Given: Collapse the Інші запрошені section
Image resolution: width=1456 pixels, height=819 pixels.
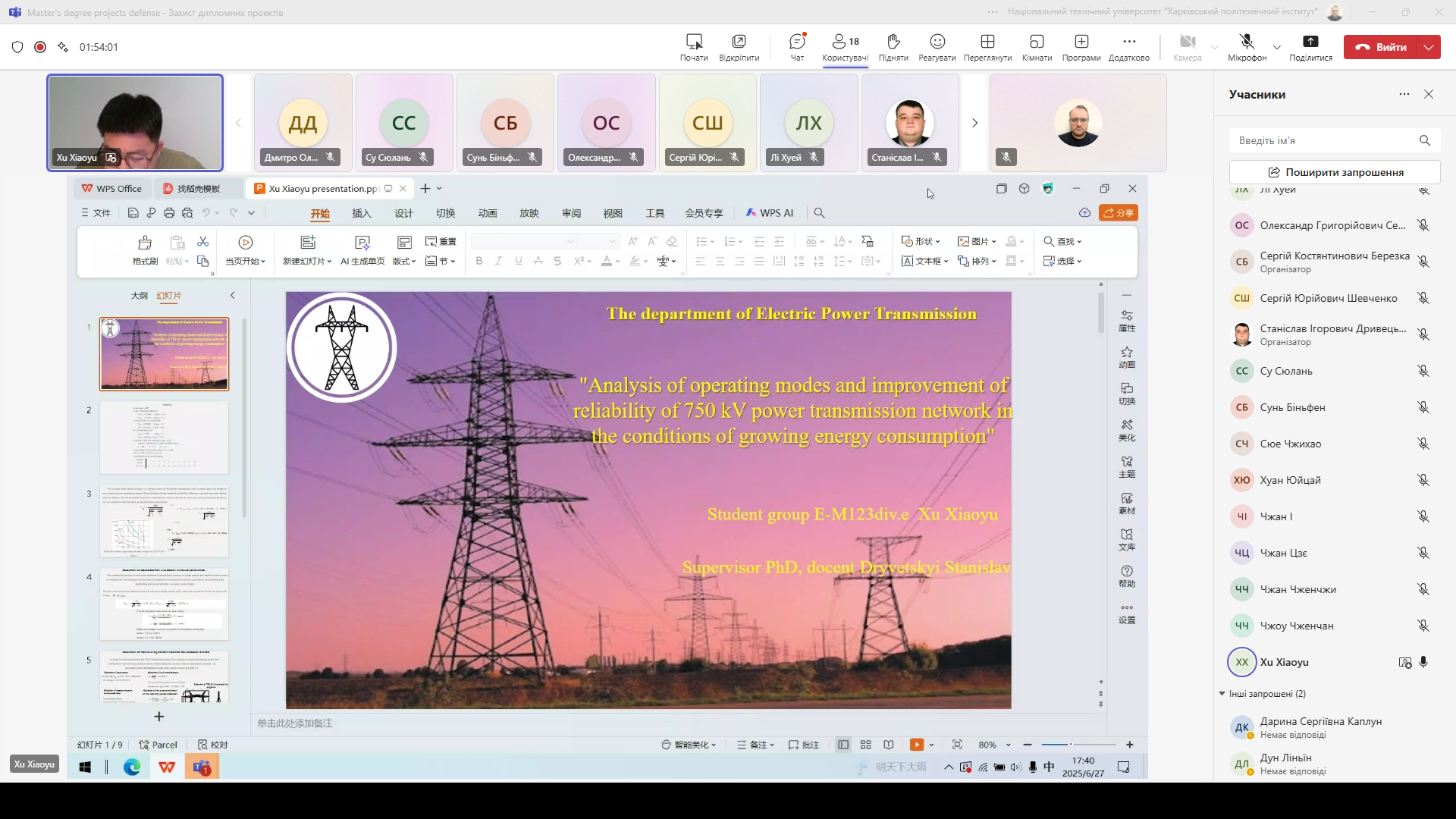Looking at the screenshot, I should tap(1222, 694).
